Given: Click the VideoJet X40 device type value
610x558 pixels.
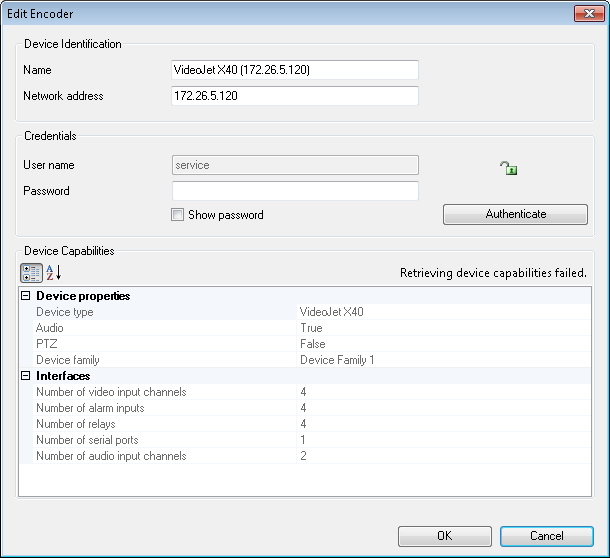Looking at the screenshot, I should 331,312.
